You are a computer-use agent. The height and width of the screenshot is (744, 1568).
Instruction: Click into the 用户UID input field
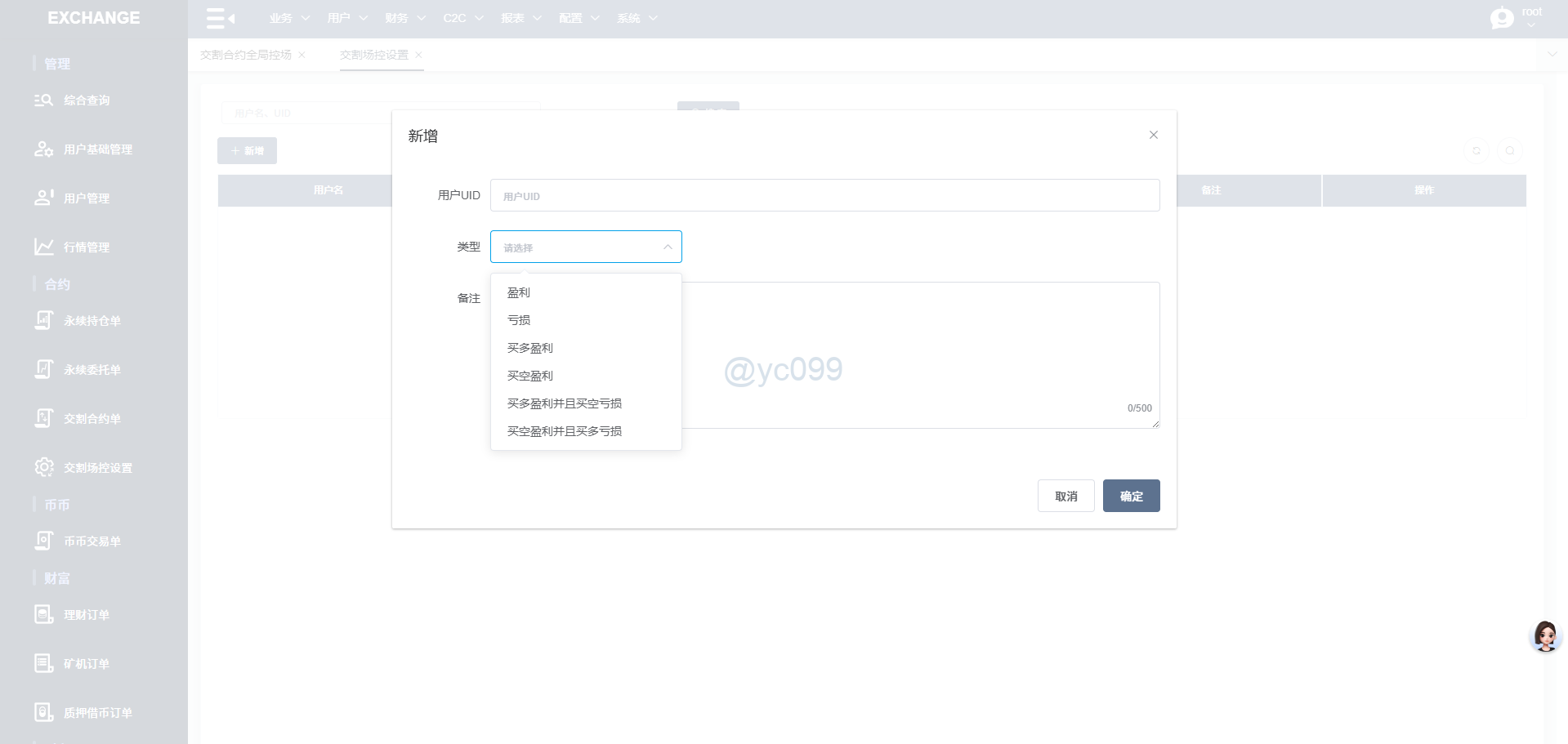pos(824,196)
